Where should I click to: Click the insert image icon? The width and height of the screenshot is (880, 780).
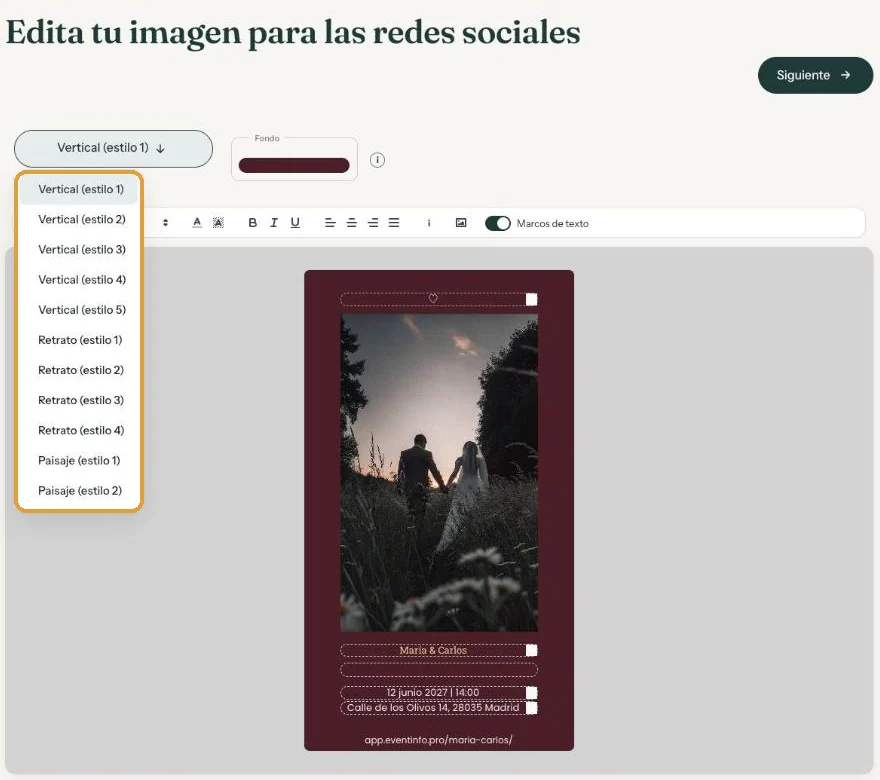(x=461, y=223)
